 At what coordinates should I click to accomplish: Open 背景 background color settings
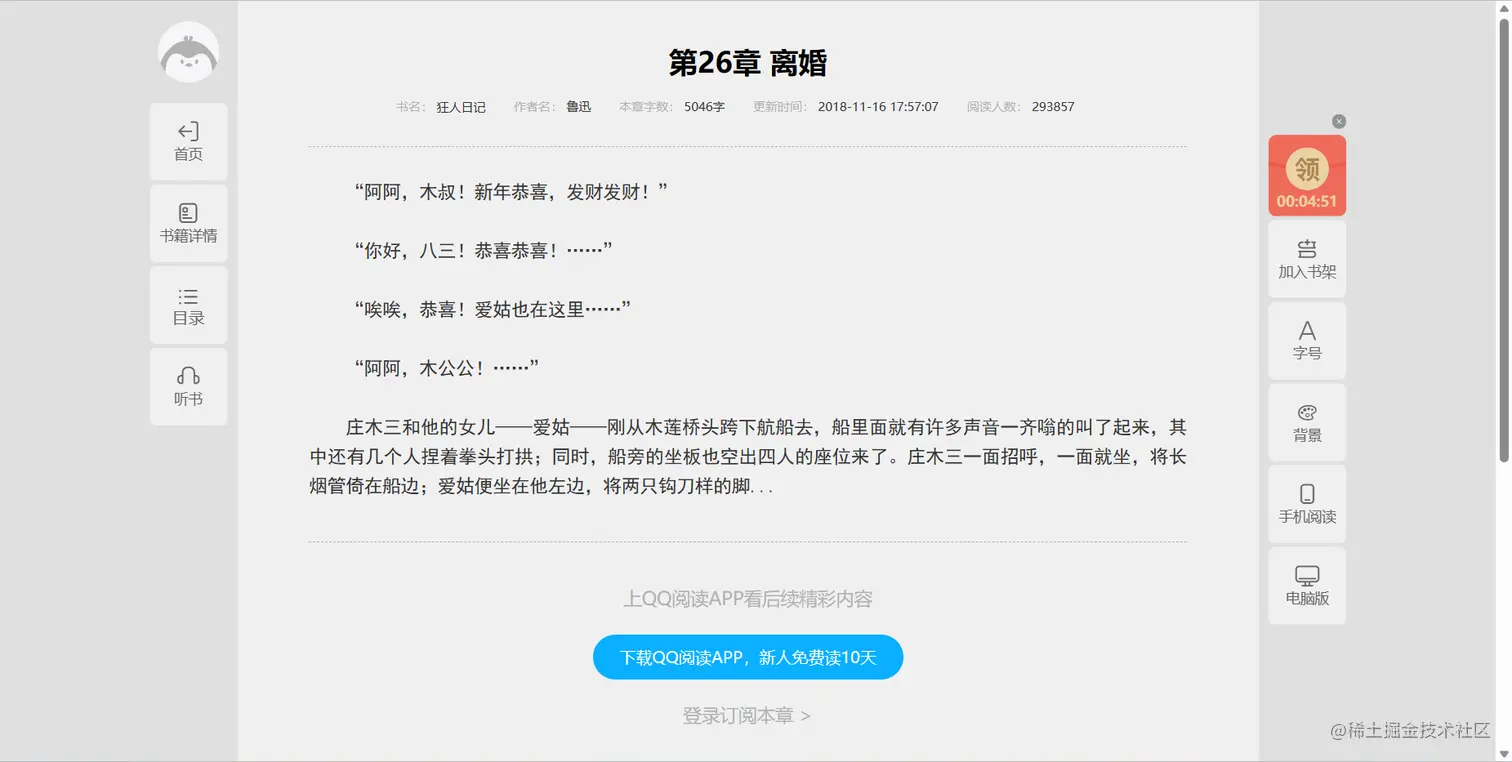click(1307, 423)
